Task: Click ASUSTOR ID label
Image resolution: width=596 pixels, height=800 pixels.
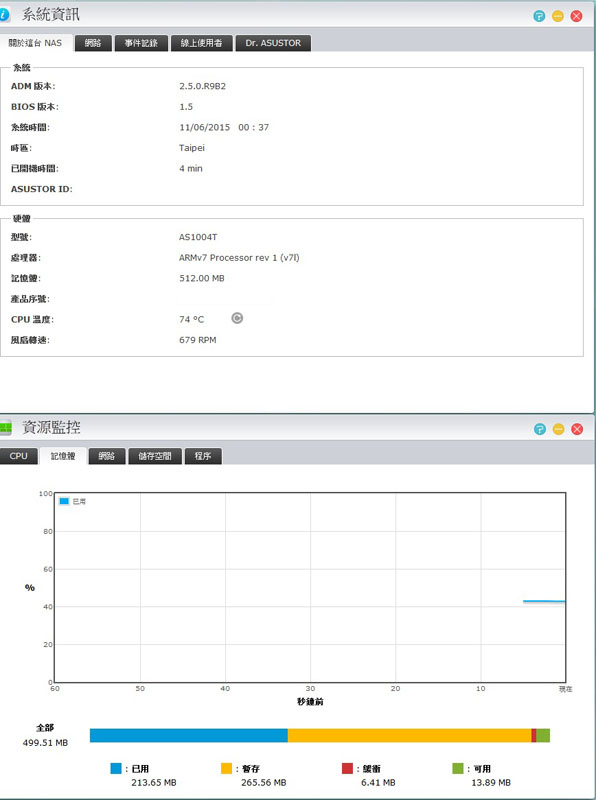Action: 41,189
